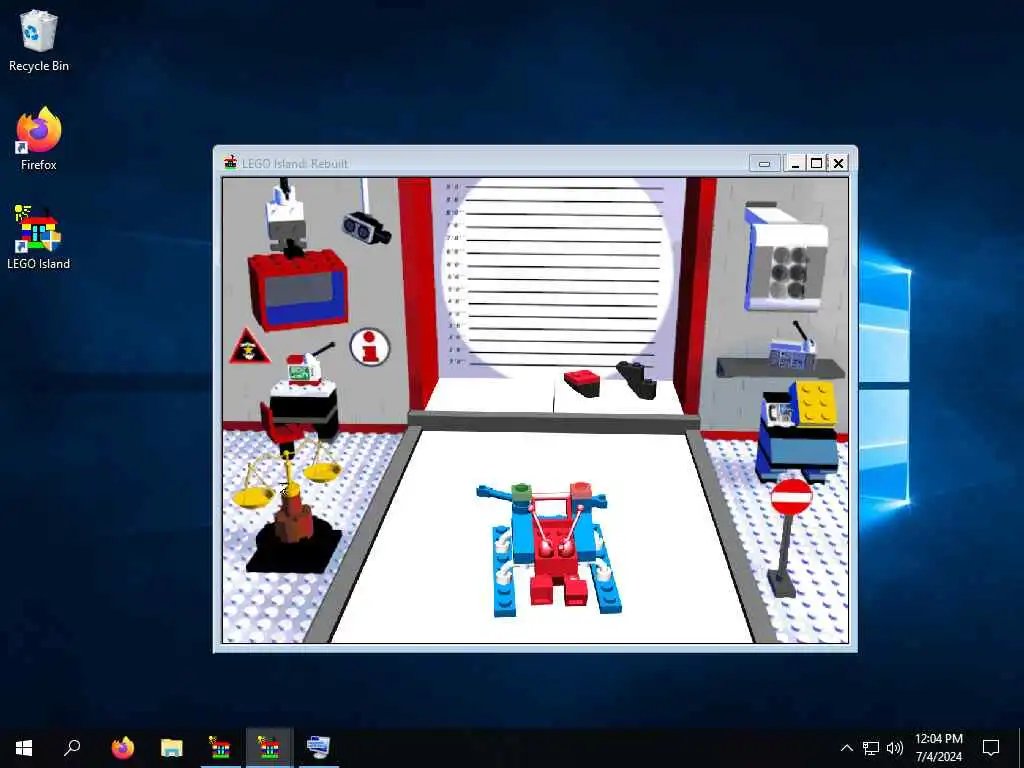Close the LEGO Island: Rebuilt window
This screenshot has height=768, width=1024.
point(839,163)
